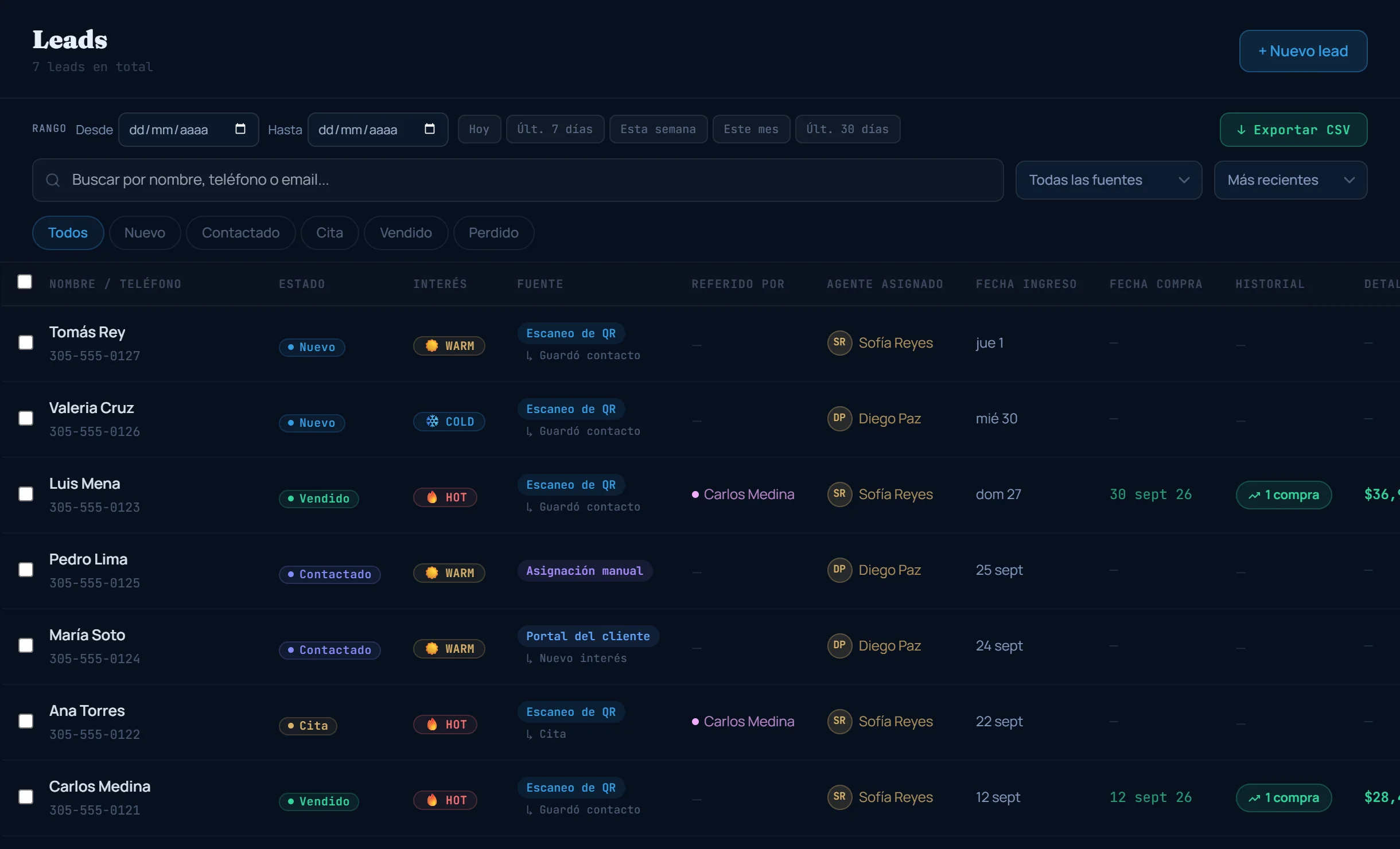The height and width of the screenshot is (849, 1400).
Task: Expand the Todas las fuentes dropdown
Action: [1109, 180]
